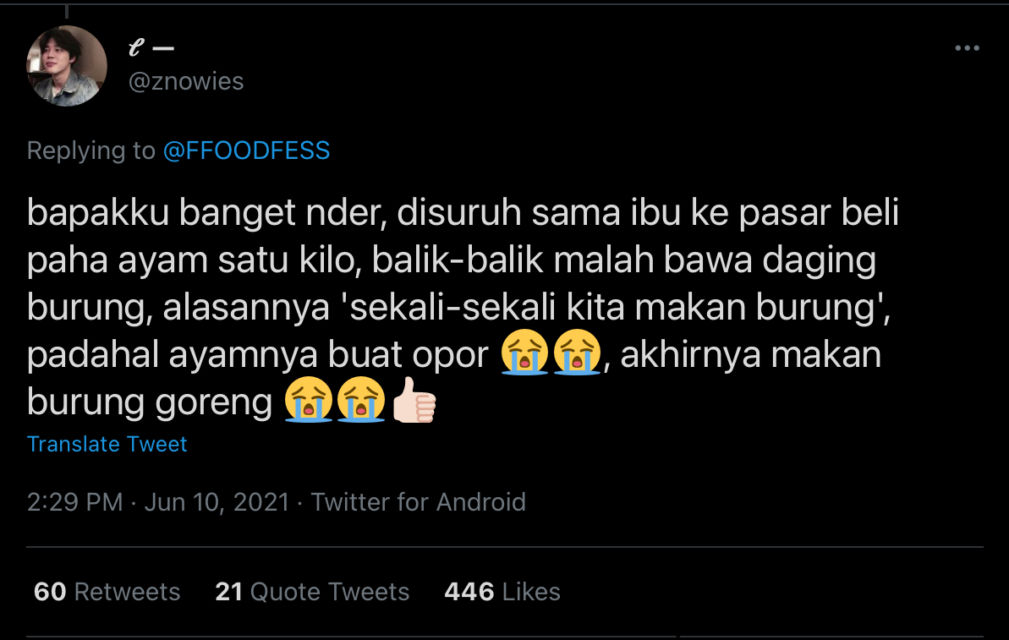Click the 2:29 PM timestamp
Image resolution: width=1009 pixels, height=640 pixels.
[x=74, y=502]
